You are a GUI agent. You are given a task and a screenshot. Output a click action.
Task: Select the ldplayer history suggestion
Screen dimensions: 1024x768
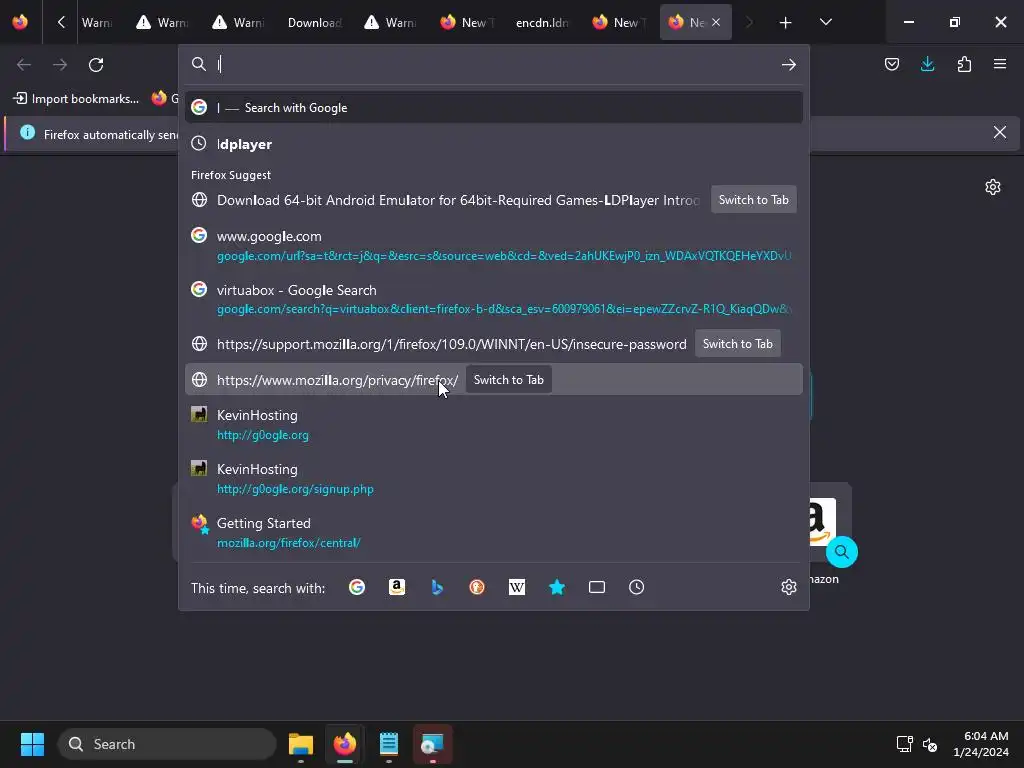pyautogui.click(x=494, y=144)
